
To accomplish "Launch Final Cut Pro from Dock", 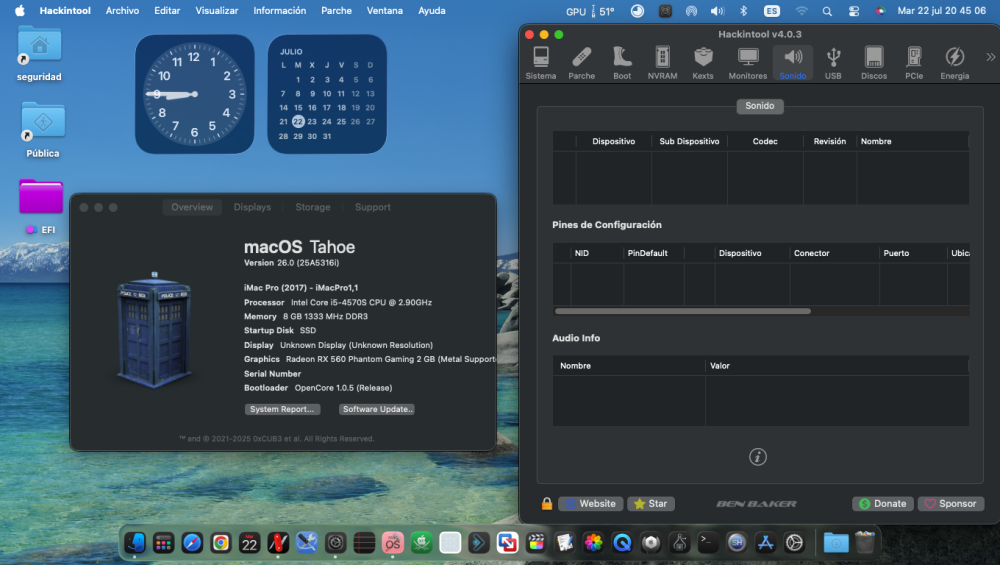I will (536, 543).
